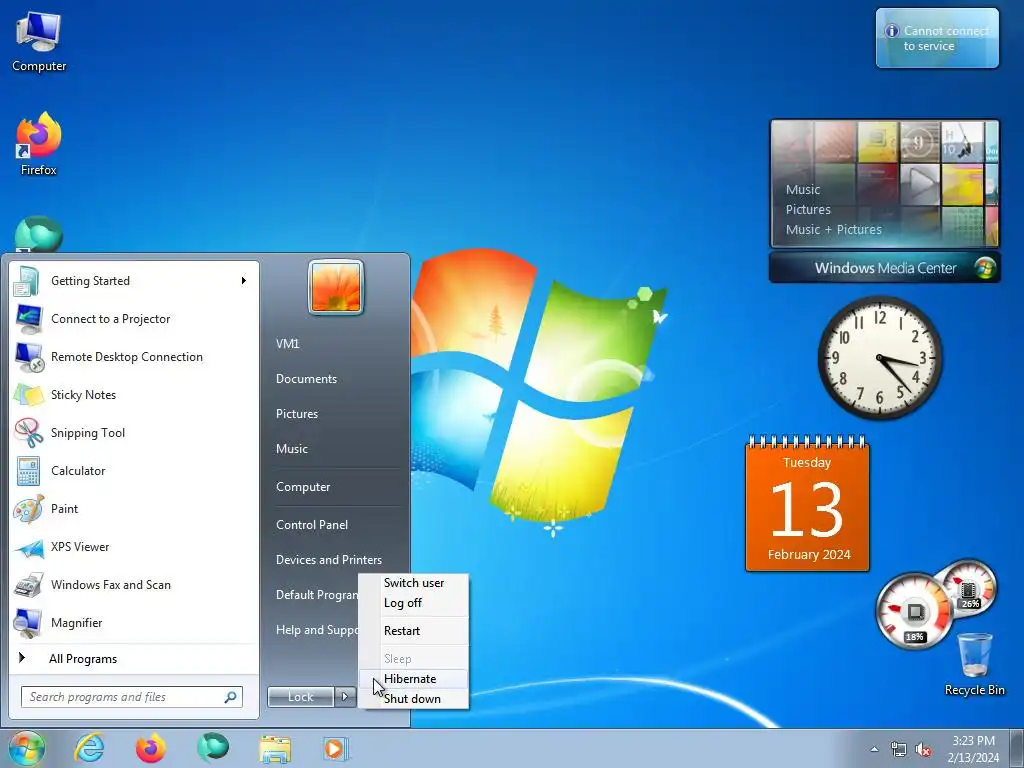
Task: Launch Sticky Notes
Action: (x=134, y=394)
